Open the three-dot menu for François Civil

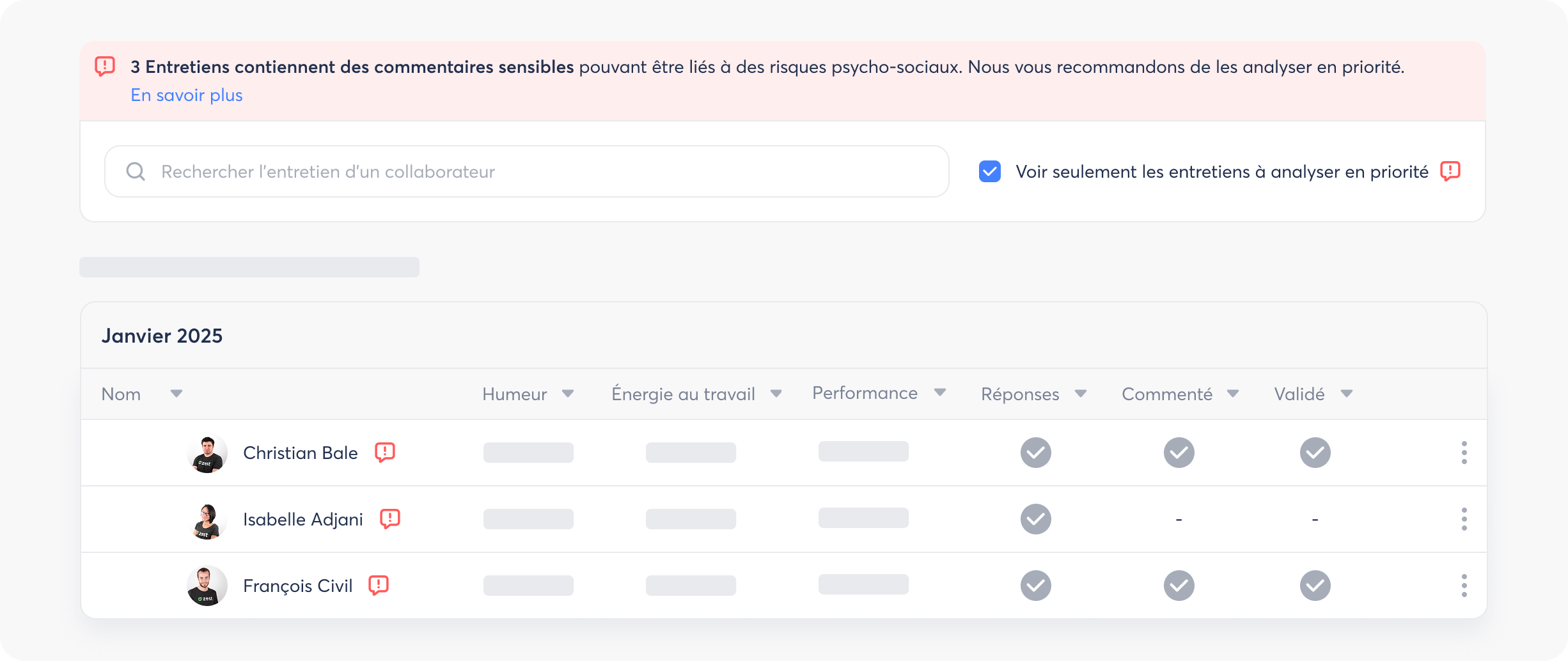click(x=1464, y=586)
